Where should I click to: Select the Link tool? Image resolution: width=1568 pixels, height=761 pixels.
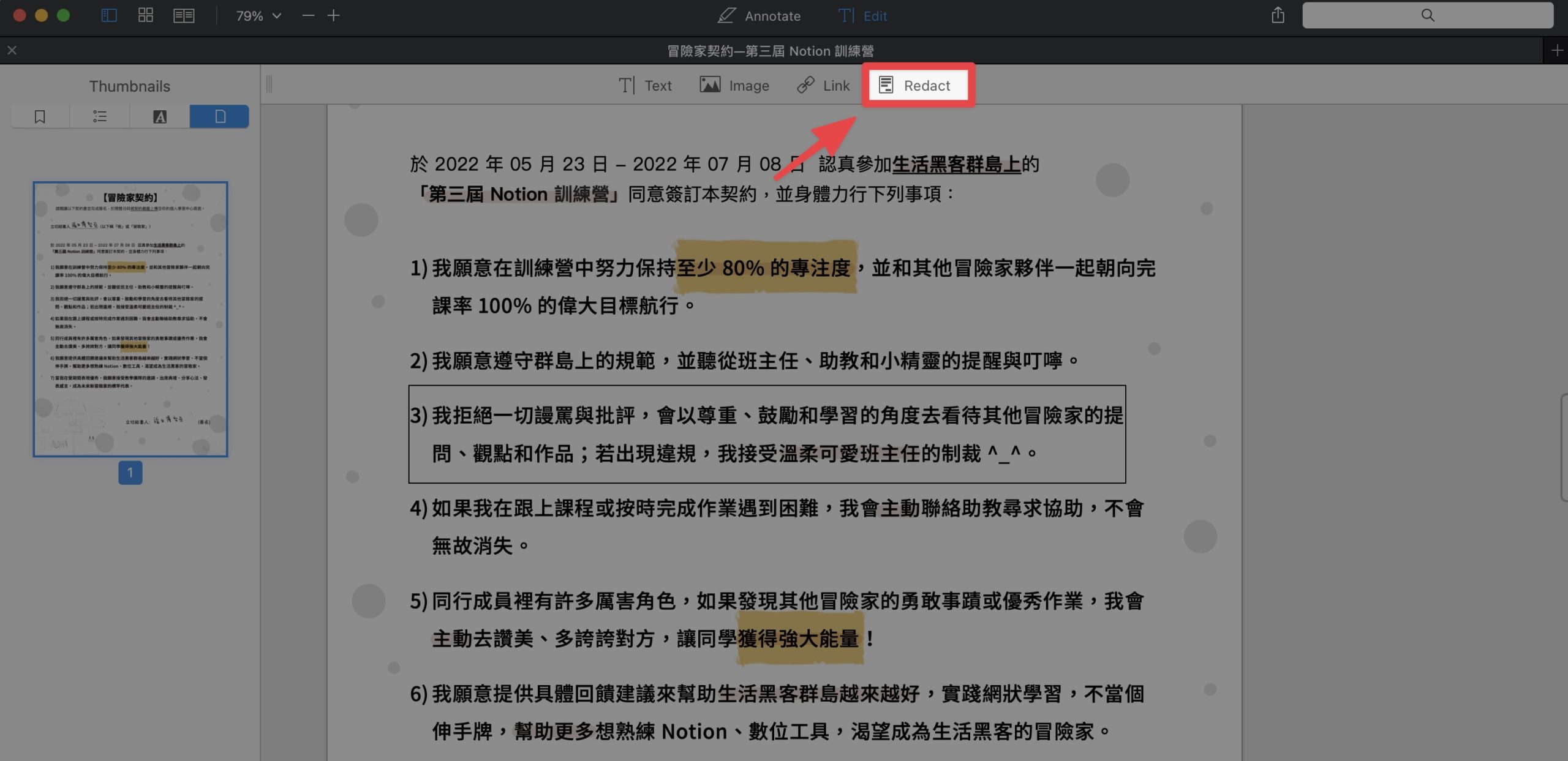tap(823, 85)
